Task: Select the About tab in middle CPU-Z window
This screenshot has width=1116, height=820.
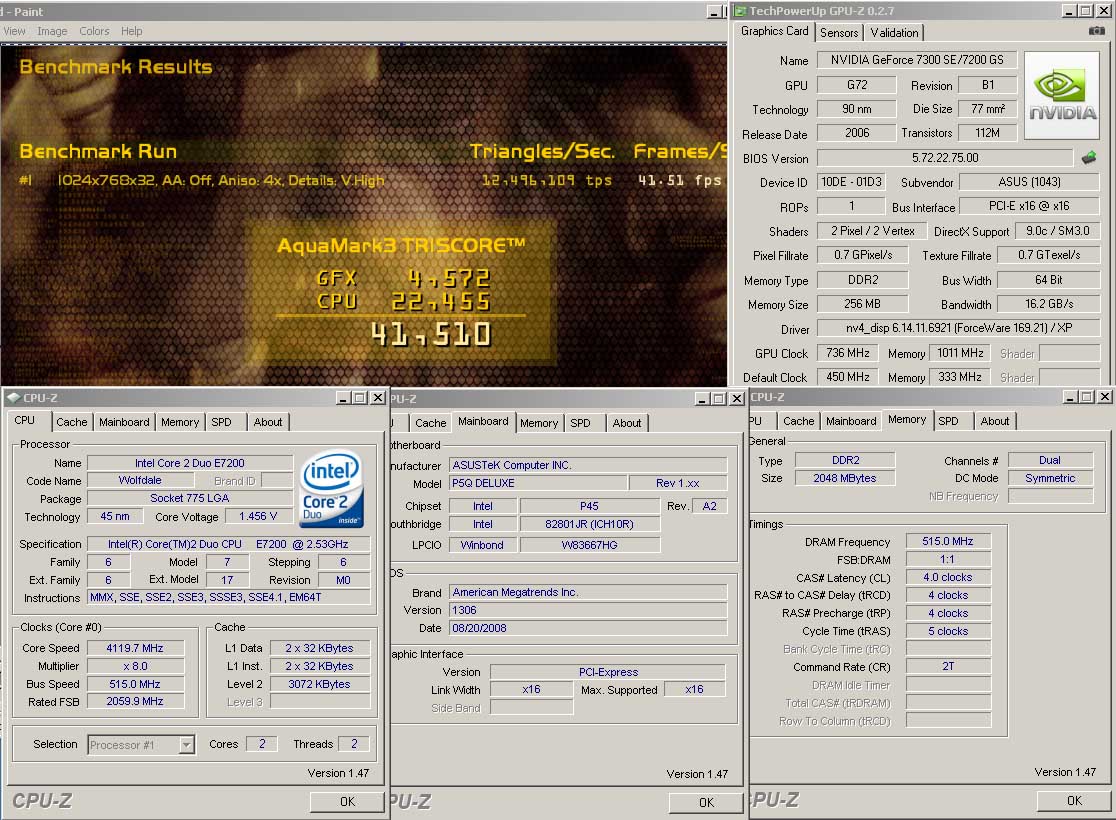Action: pyautogui.click(x=626, y=423)
